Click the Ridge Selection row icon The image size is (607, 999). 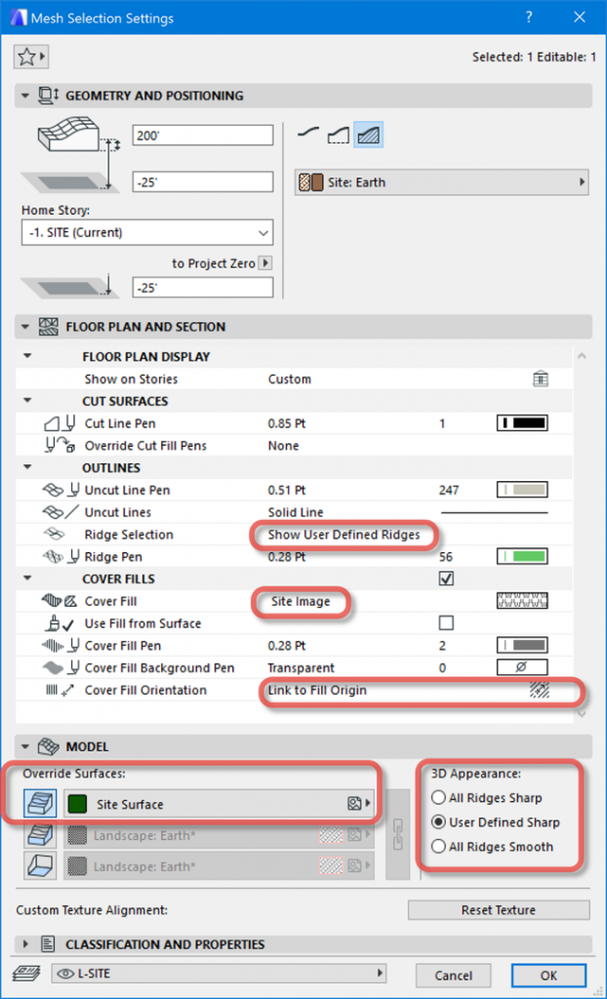(x=53, y=534)
